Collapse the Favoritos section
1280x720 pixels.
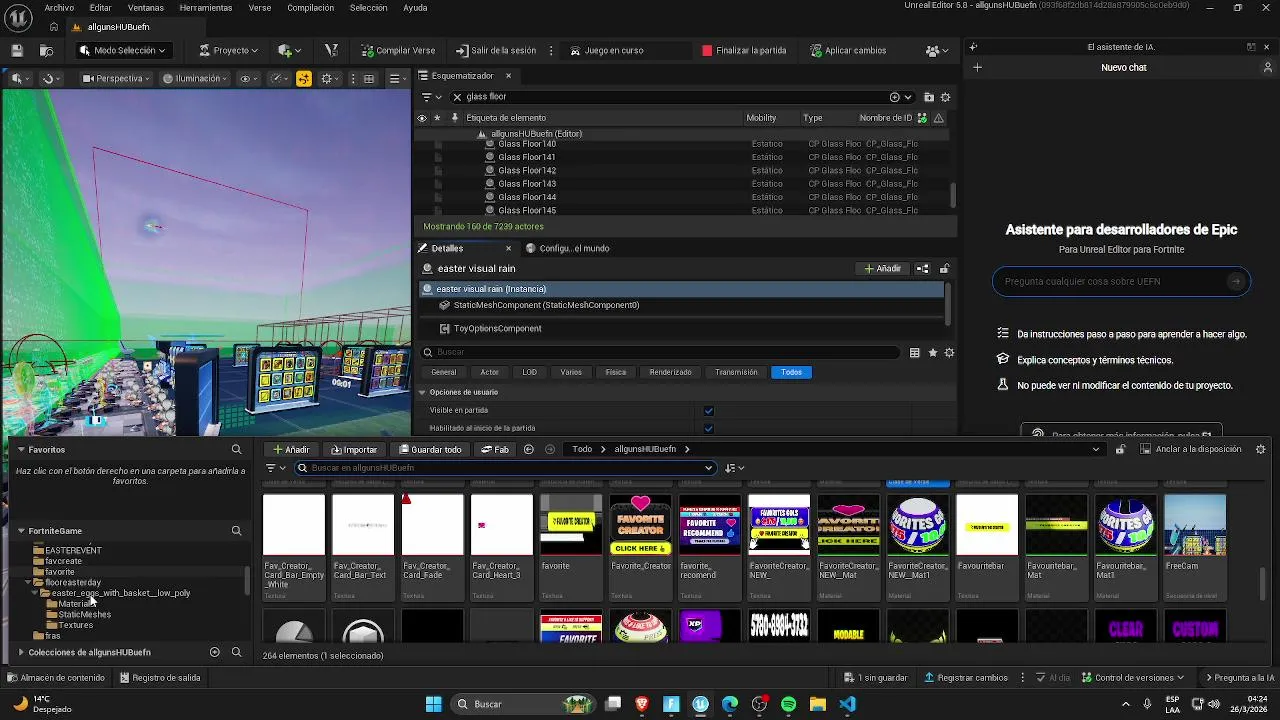click(x=21, y=449)
